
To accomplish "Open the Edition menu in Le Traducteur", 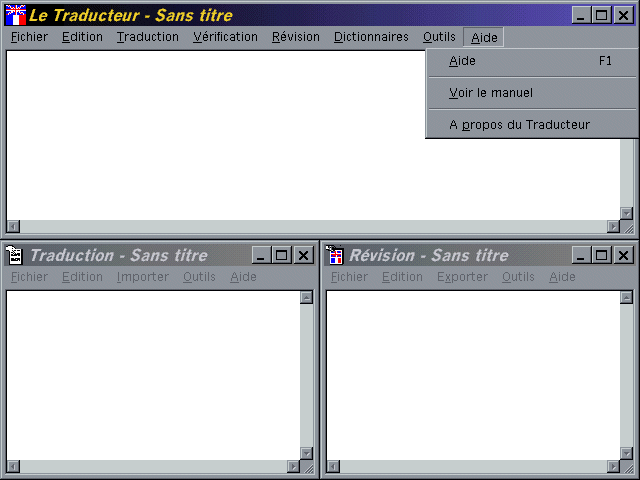I will pos(82,37).
